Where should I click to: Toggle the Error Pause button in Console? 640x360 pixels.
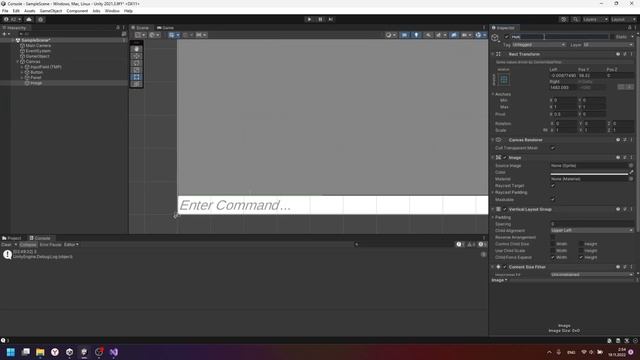click(50, 244)
